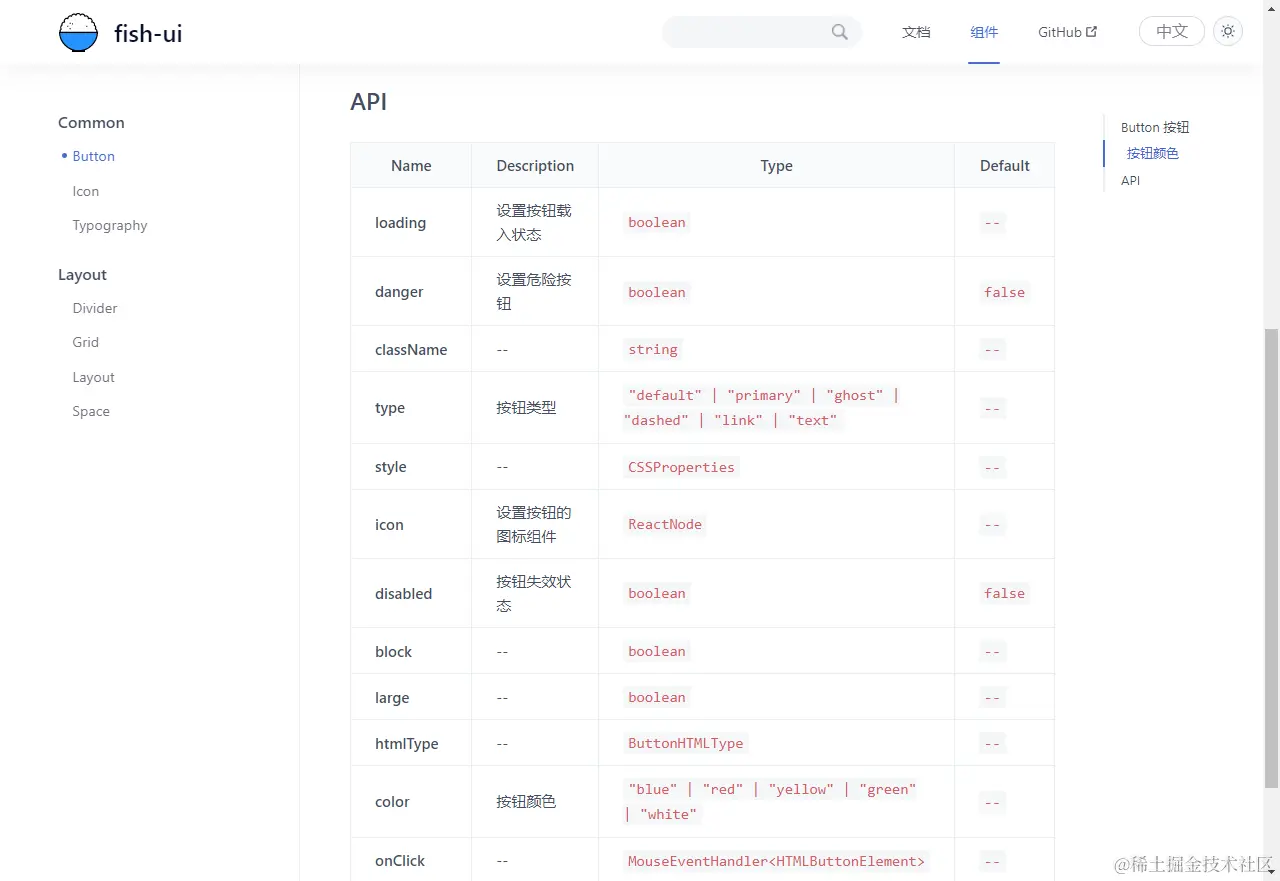Click the loading property name

click(400, 223)
